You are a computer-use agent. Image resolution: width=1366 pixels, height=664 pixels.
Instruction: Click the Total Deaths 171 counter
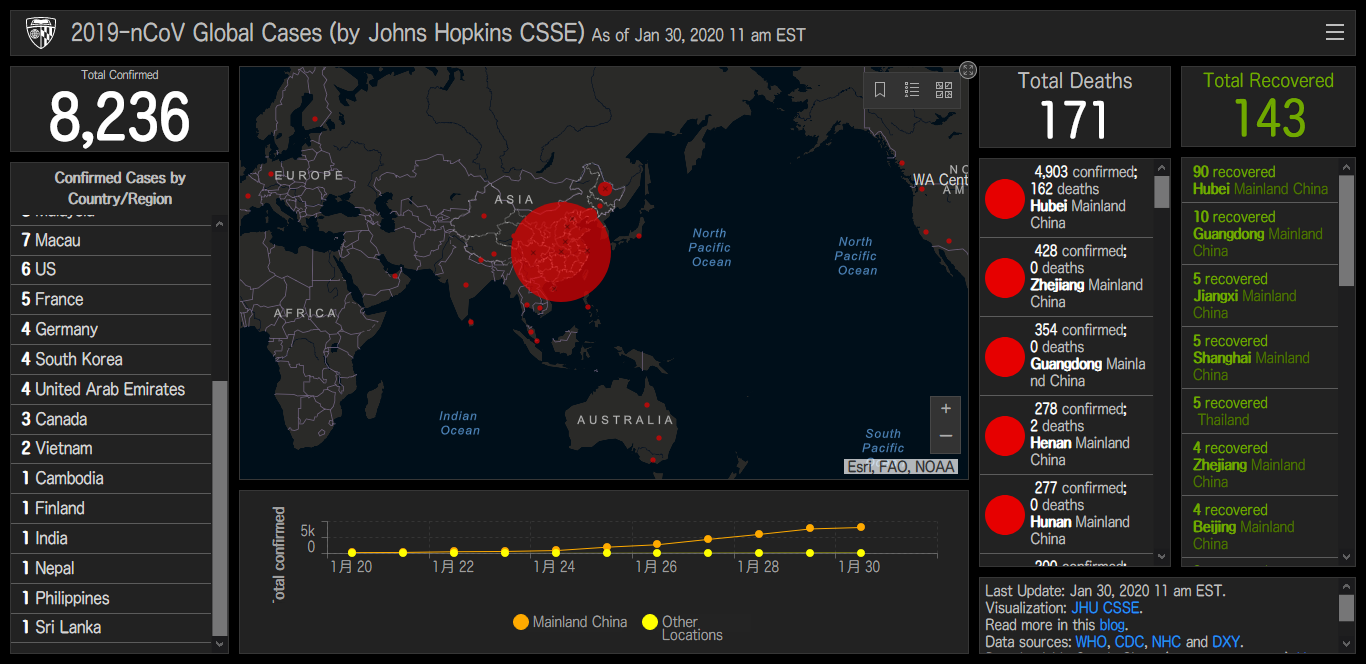click(1075, 107)
